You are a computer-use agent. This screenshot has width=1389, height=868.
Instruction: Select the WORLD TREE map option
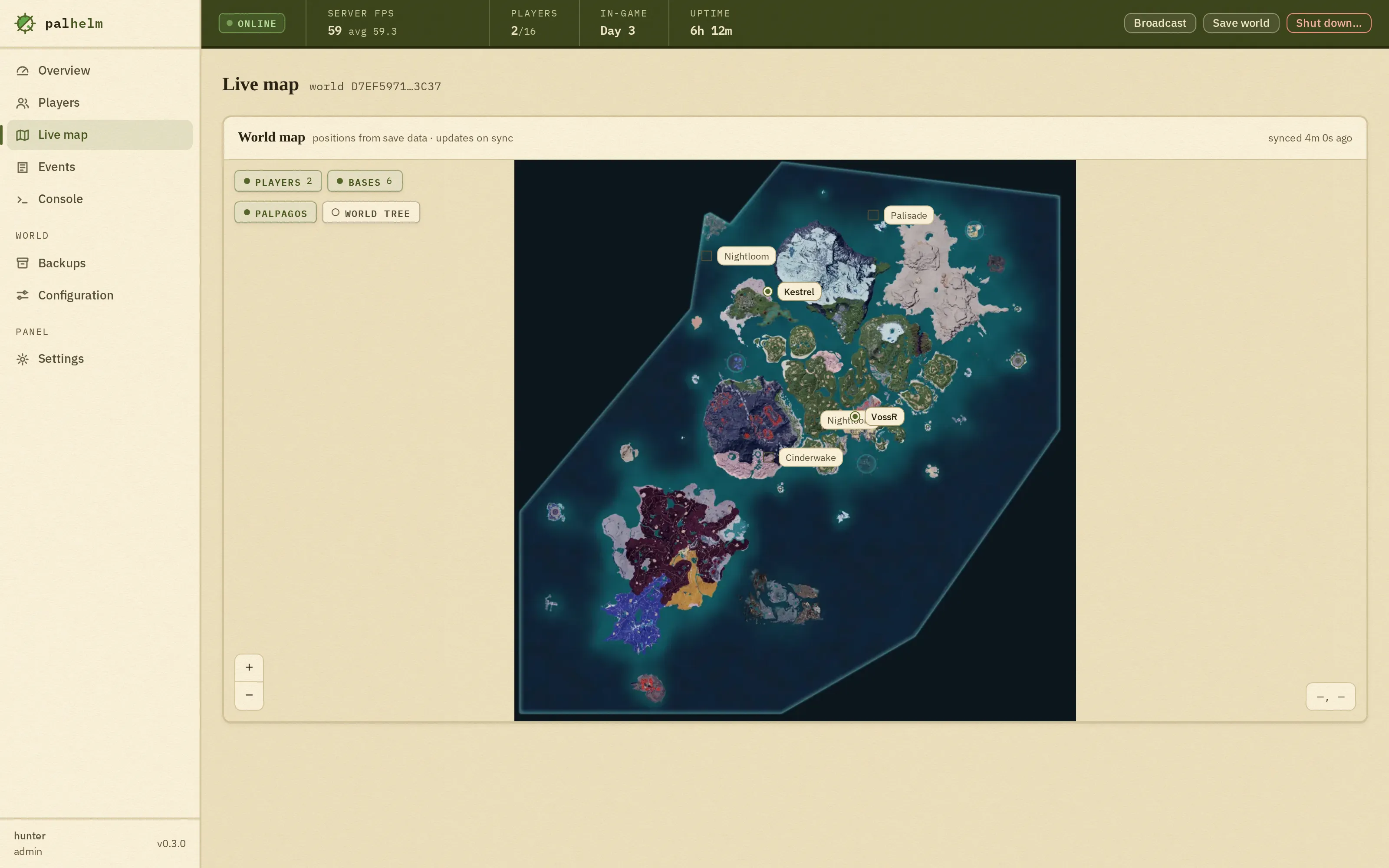(371, 213)
